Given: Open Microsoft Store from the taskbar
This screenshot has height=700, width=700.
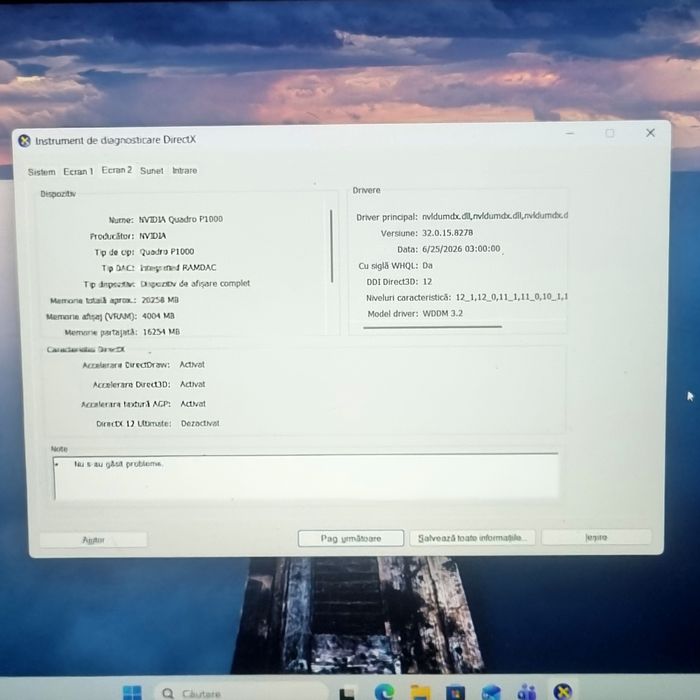Looking at the screenshot, I should tap(455, 692).
